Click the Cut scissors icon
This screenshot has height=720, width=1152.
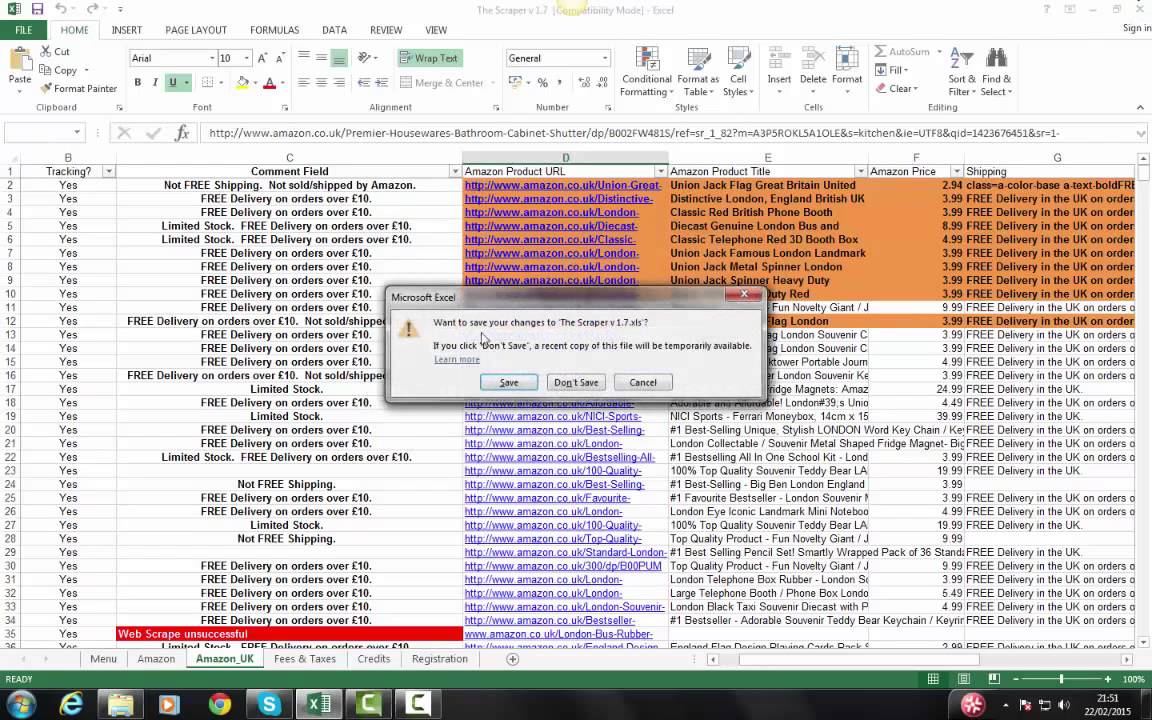(46, 51)
